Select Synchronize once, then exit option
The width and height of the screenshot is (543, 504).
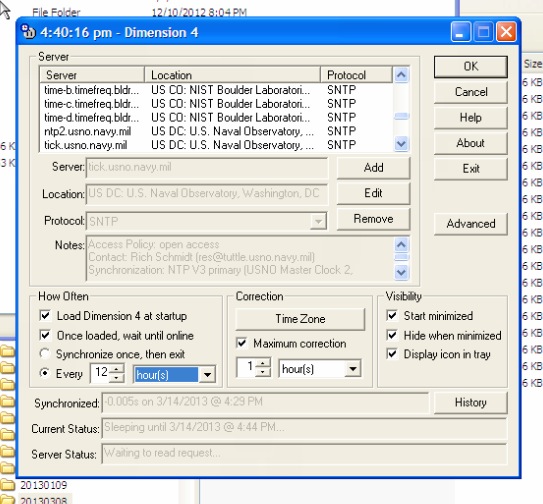pyautogui.click(x=44, y=354)
